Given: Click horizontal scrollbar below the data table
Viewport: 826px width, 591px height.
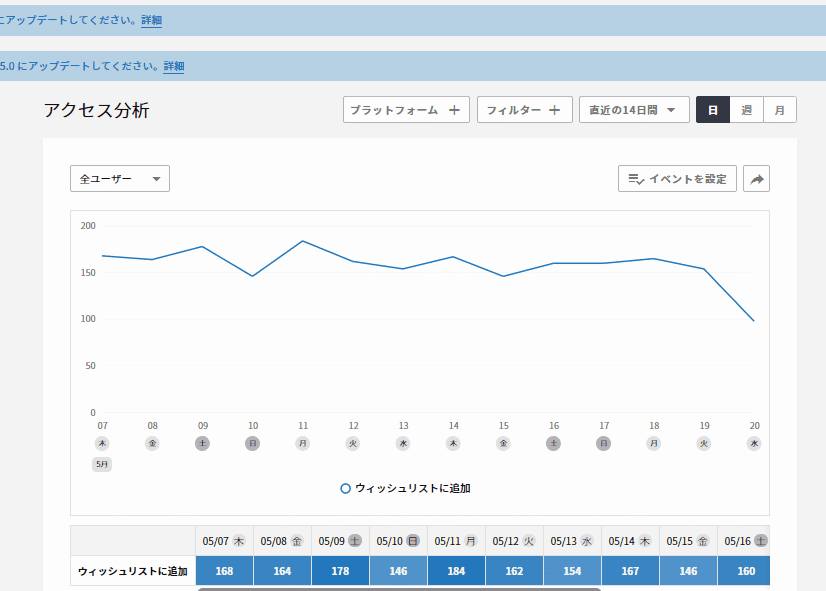Looking at the screenshot, I should (399, 589).
